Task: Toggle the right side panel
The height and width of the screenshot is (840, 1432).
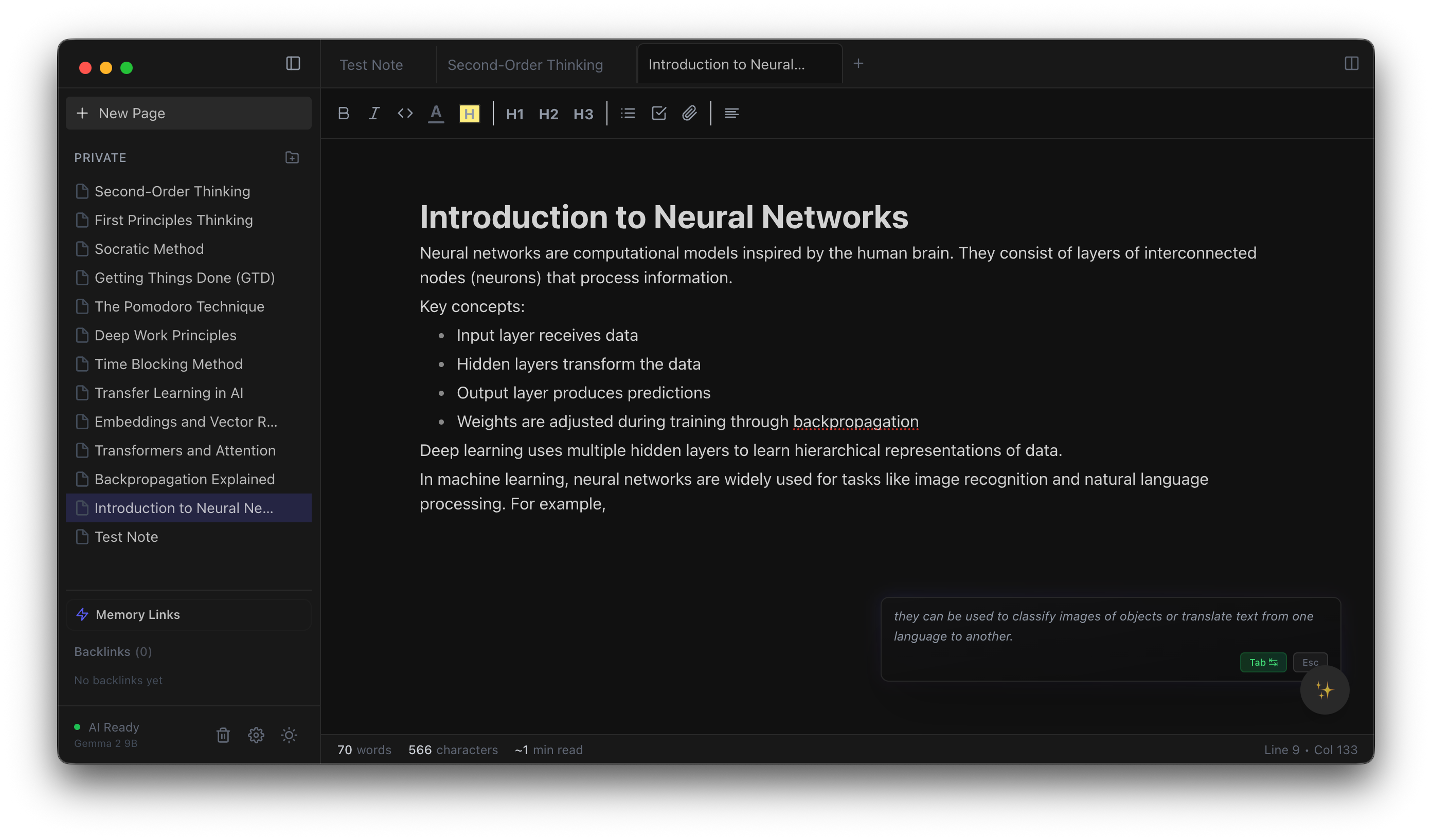Action: point(1351,63)
